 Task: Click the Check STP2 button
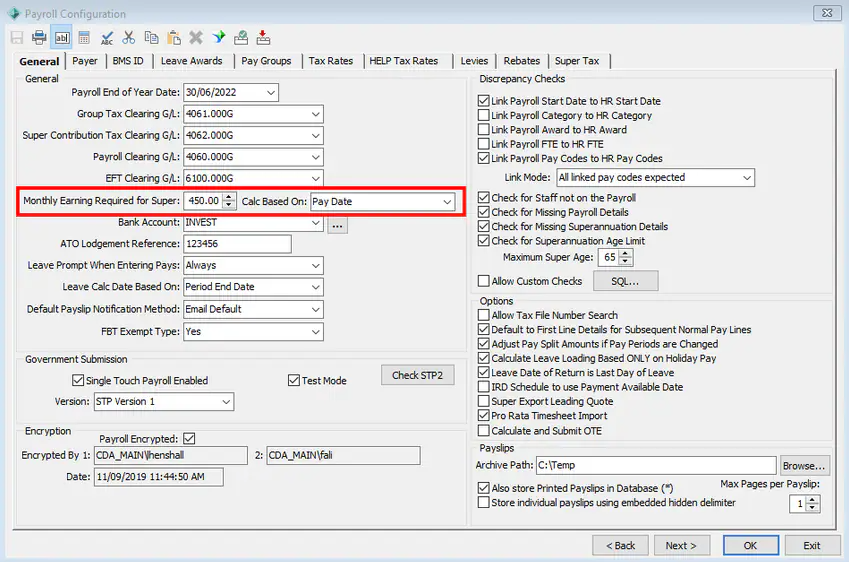pos(417,375)
